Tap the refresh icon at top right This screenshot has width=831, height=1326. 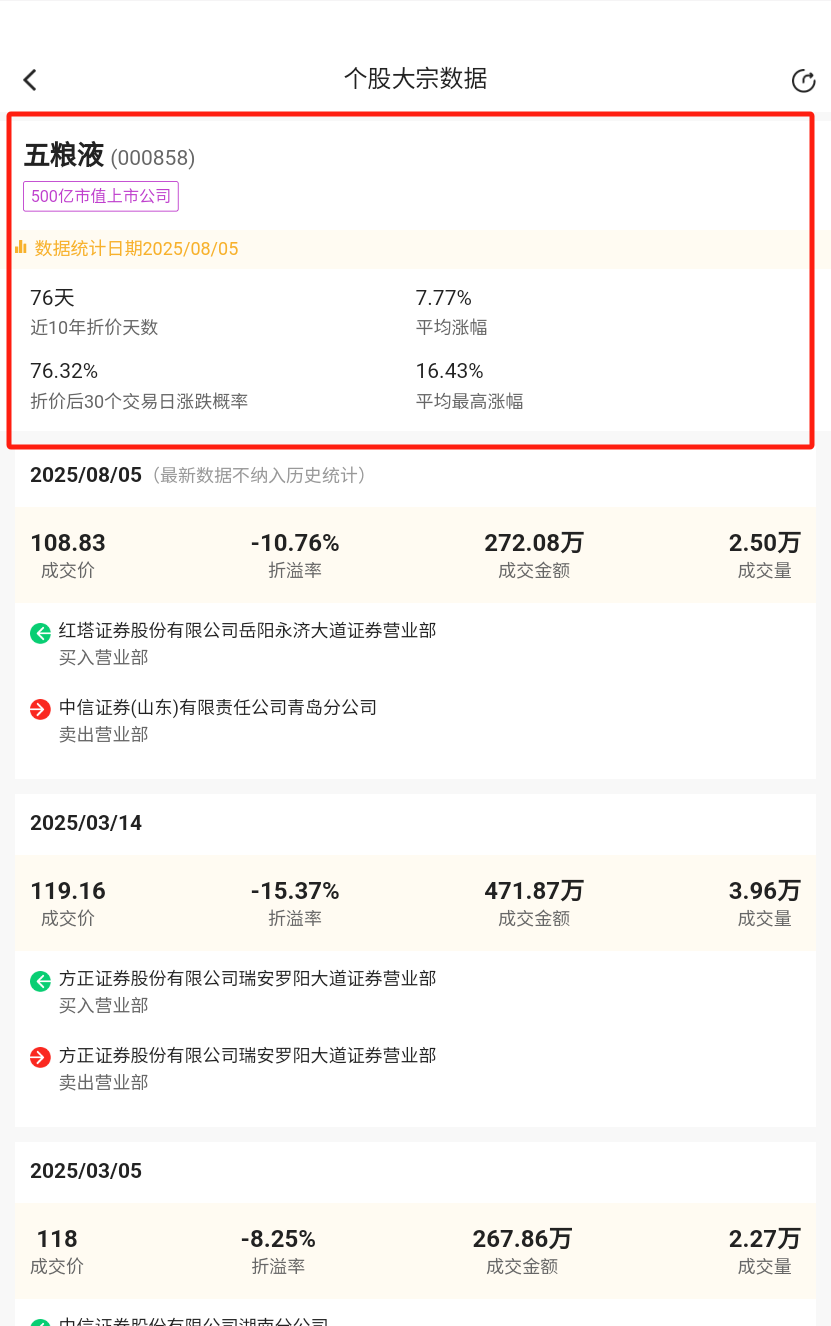click(x=803, y=81)
